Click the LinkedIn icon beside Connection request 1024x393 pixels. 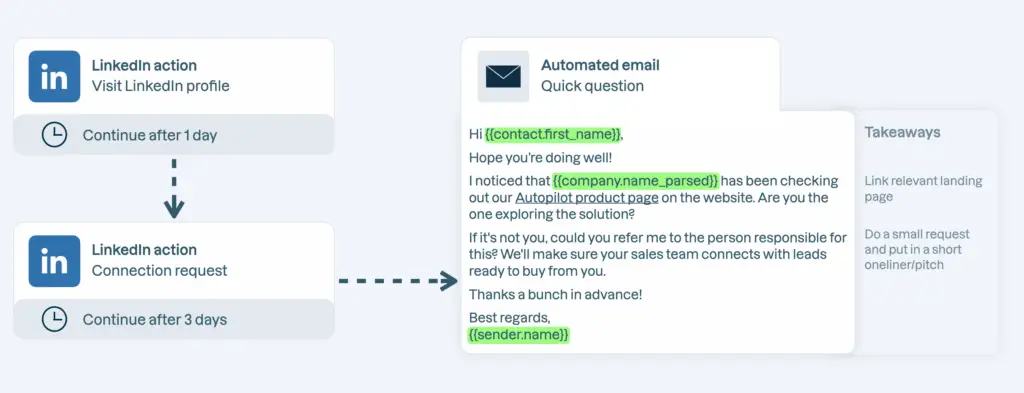pos(54,261)
